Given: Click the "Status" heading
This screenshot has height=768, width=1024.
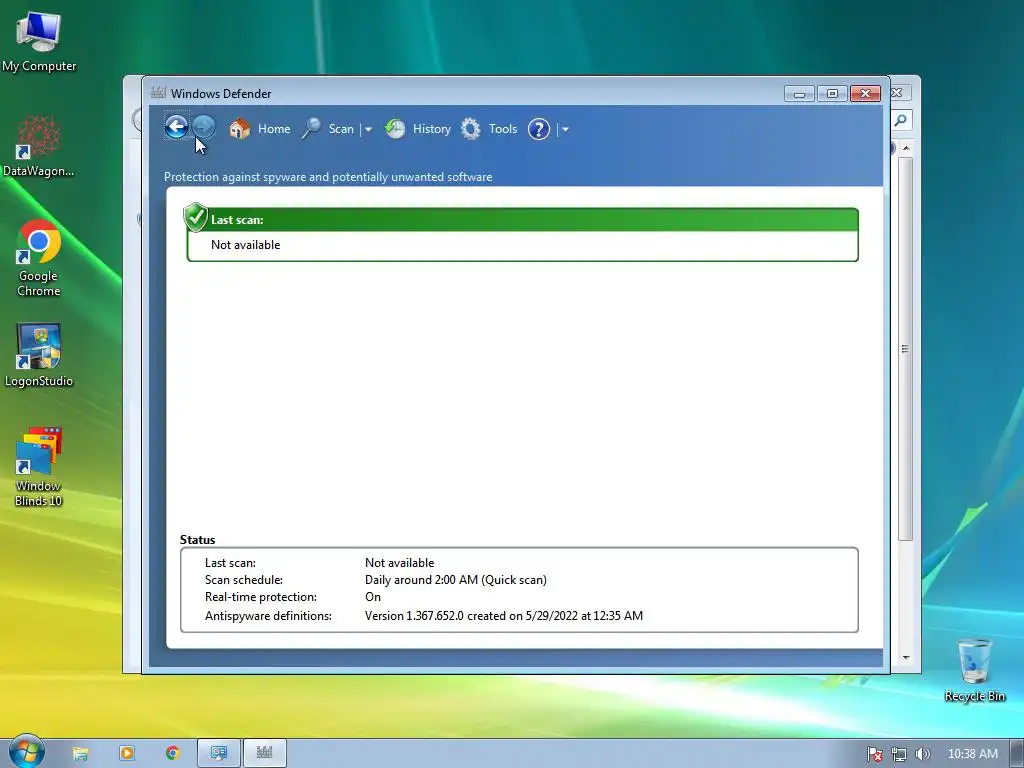Looking at the screenshot, I should [x=197, y=539].
